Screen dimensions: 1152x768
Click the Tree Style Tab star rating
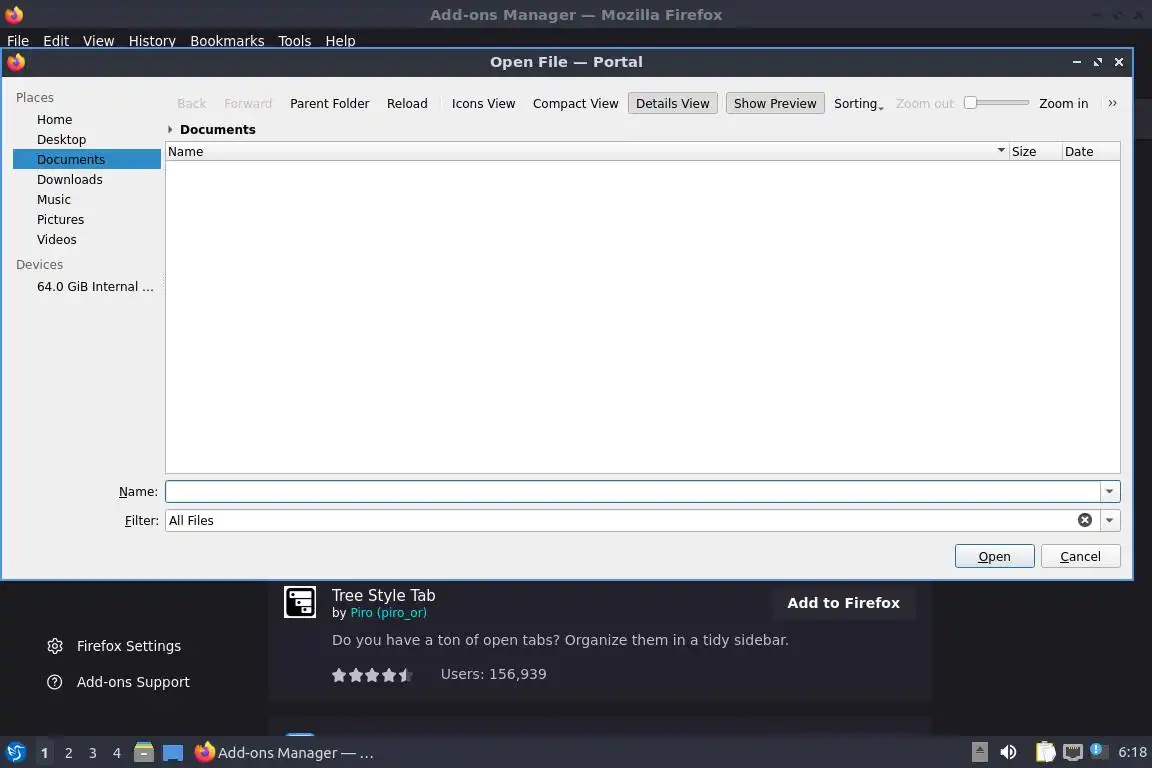(372, 675)
